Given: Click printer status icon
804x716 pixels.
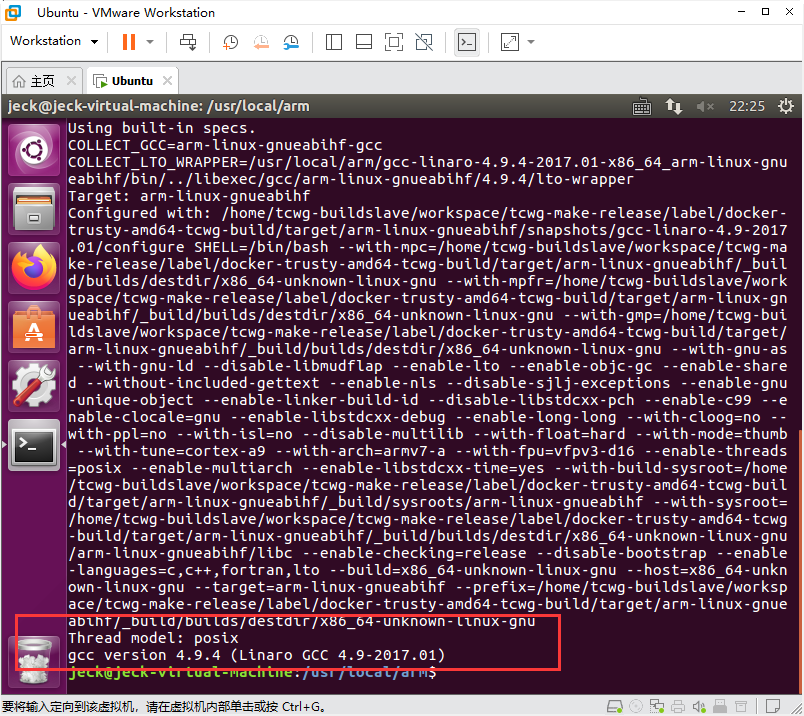Looking at the screenshot, I should [x=678, y=707].
